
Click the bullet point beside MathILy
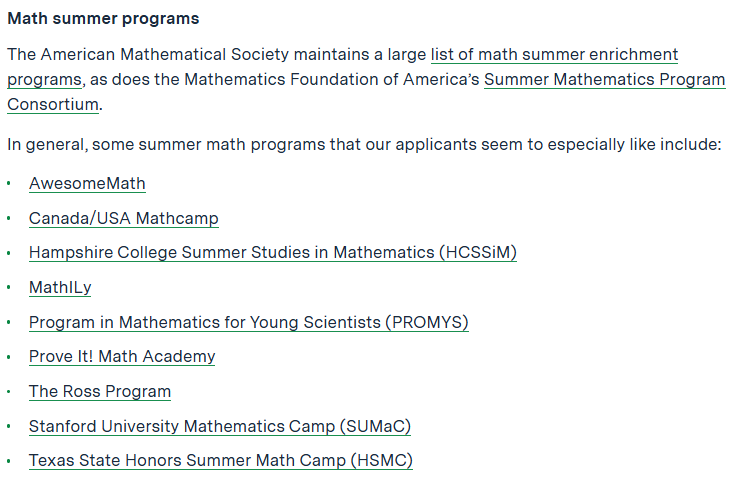10,288
